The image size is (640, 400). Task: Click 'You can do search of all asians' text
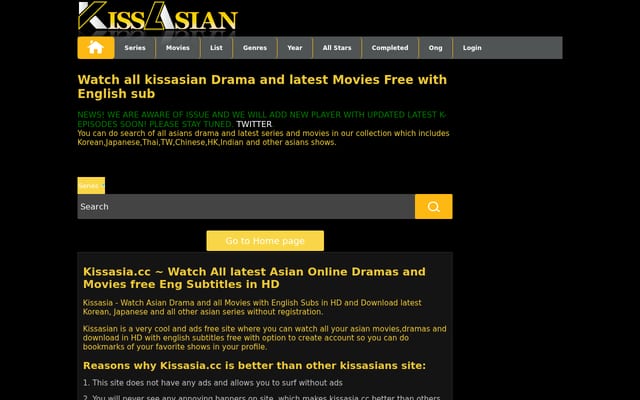[x=263, y=138]
